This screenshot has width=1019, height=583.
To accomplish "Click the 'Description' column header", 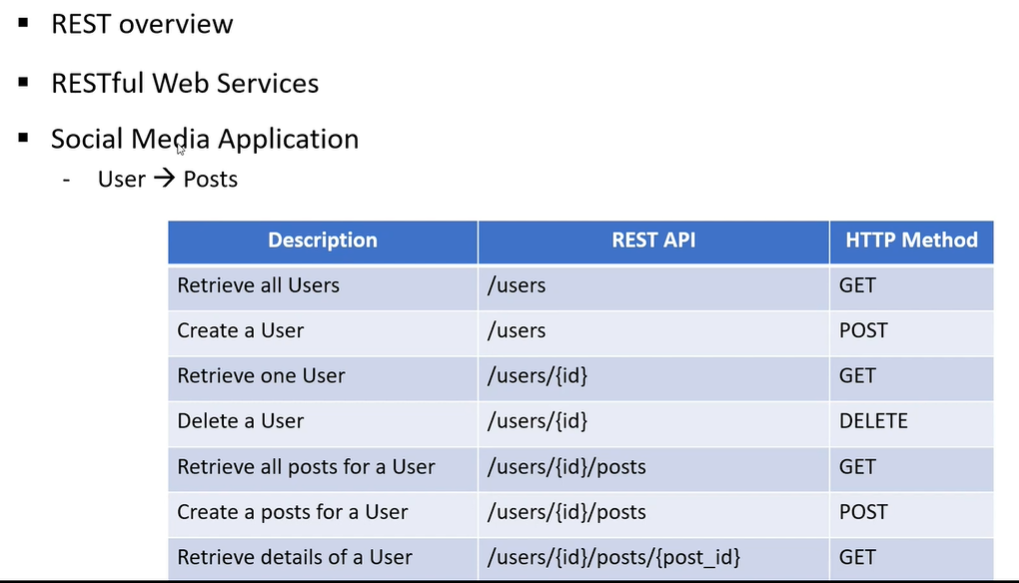I will pyautogui.click(x=322, y=240).
